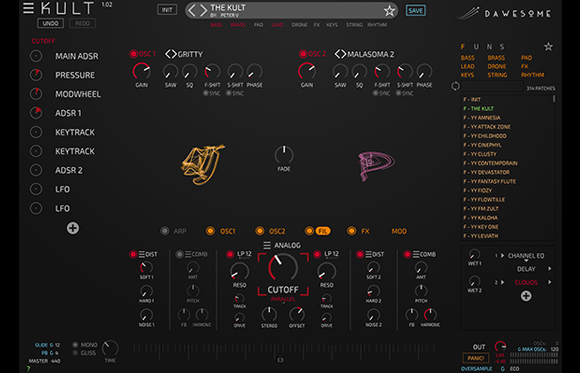This screenshot has height=373, width=580.
Task: Select F - YY AMNESIA patch
Action: coord(482,118)
